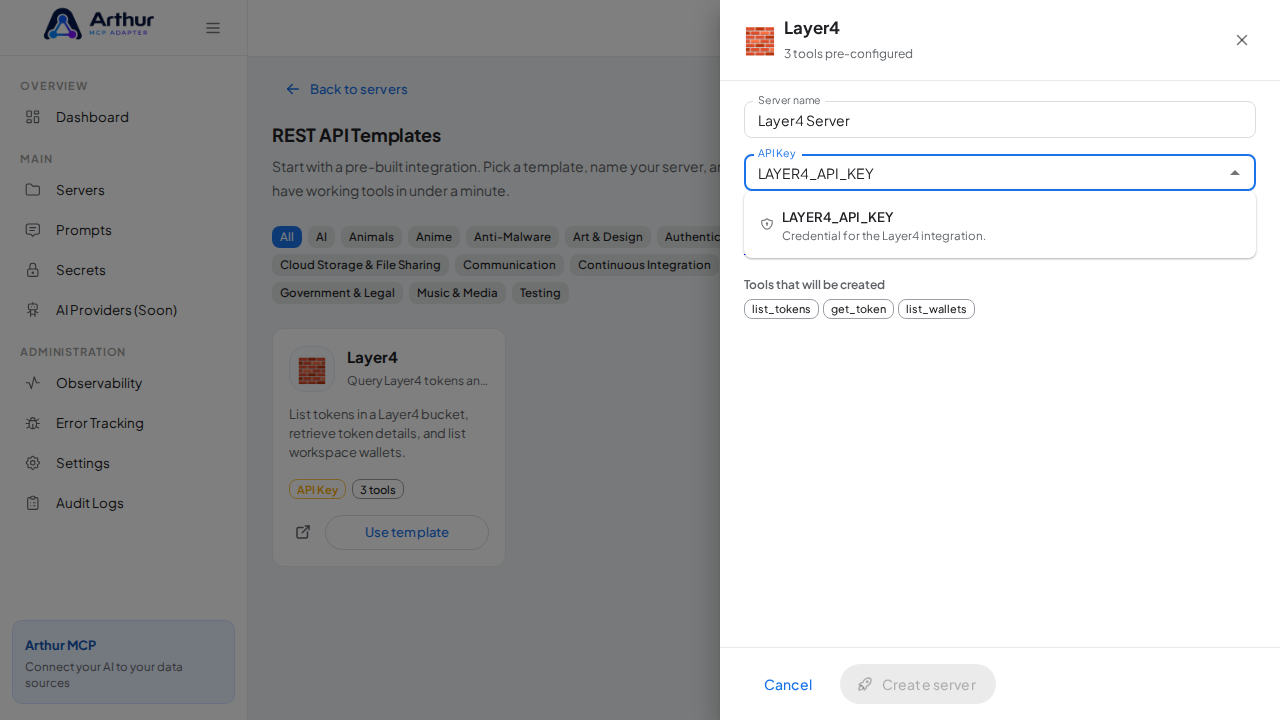1280x720 pixels.
Task: Filter templates by Communication
Action: tap(509, 265)
